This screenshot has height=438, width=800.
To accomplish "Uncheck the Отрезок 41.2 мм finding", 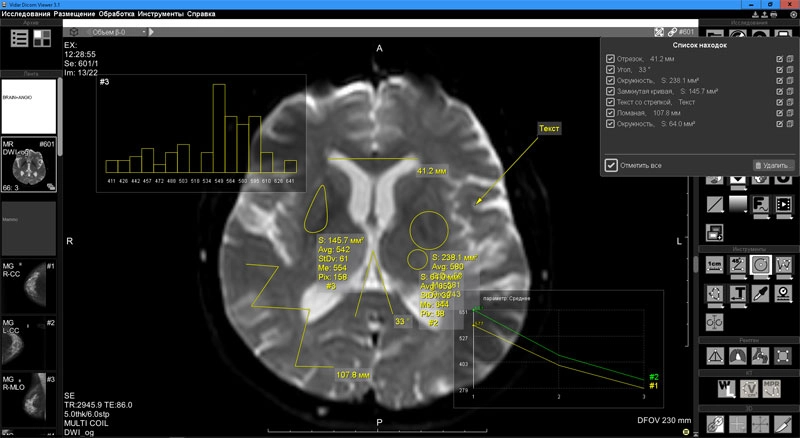I will pos(610,59).
